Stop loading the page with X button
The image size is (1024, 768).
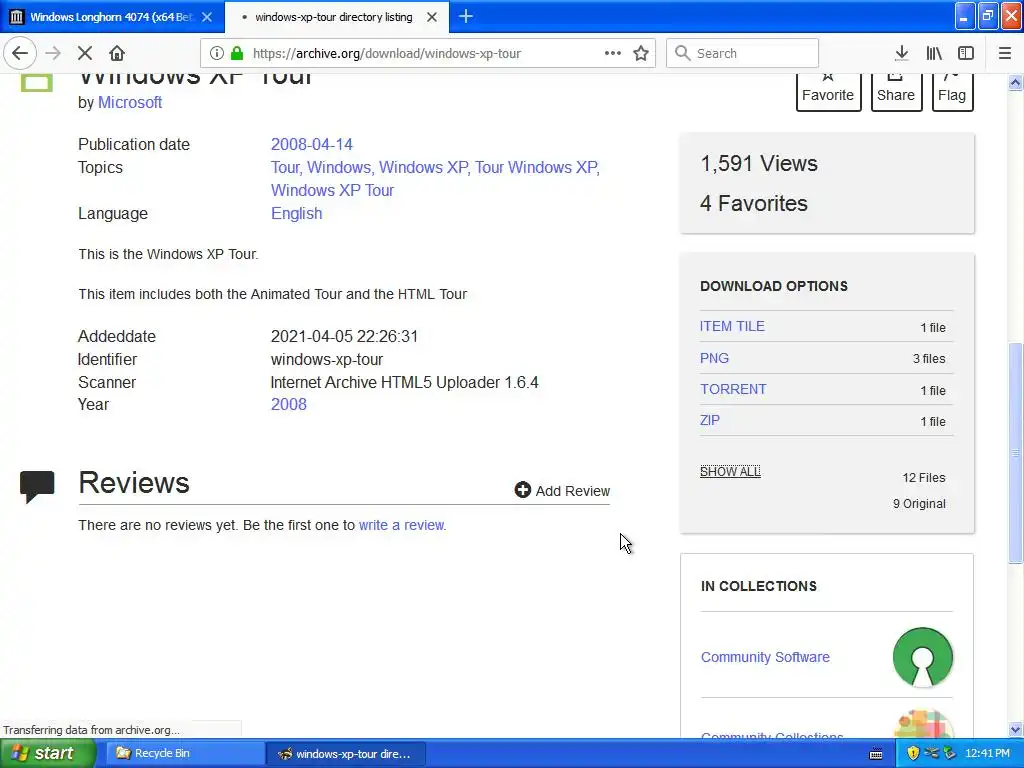pyautogui.click(x=85, y=53)
